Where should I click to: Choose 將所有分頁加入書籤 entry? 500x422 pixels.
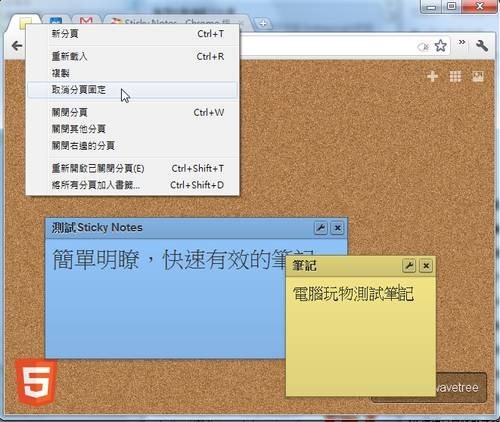(x=132, y=185)
